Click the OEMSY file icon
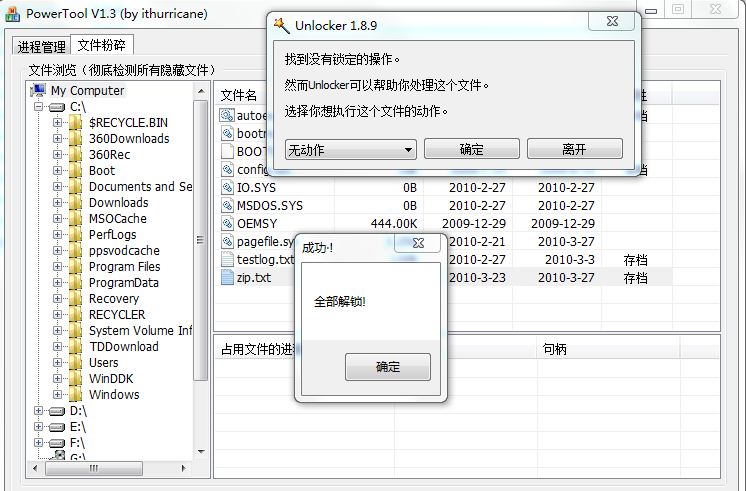This screenshot has width=746, height=491. [x=227, y=223]
